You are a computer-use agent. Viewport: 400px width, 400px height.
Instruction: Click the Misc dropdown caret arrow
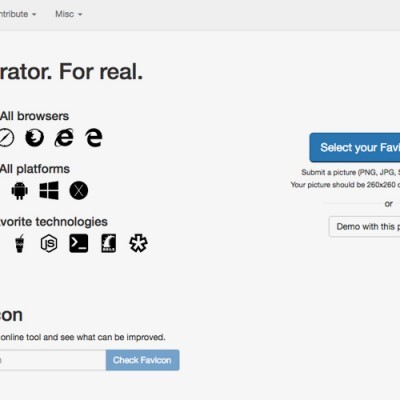(80, 14)
